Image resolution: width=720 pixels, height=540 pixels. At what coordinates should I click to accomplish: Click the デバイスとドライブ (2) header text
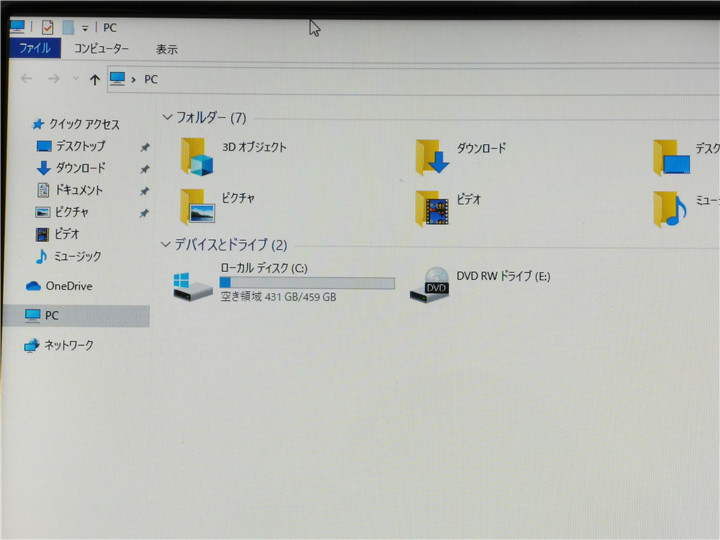pyautogui.click(x=231, y=245)
